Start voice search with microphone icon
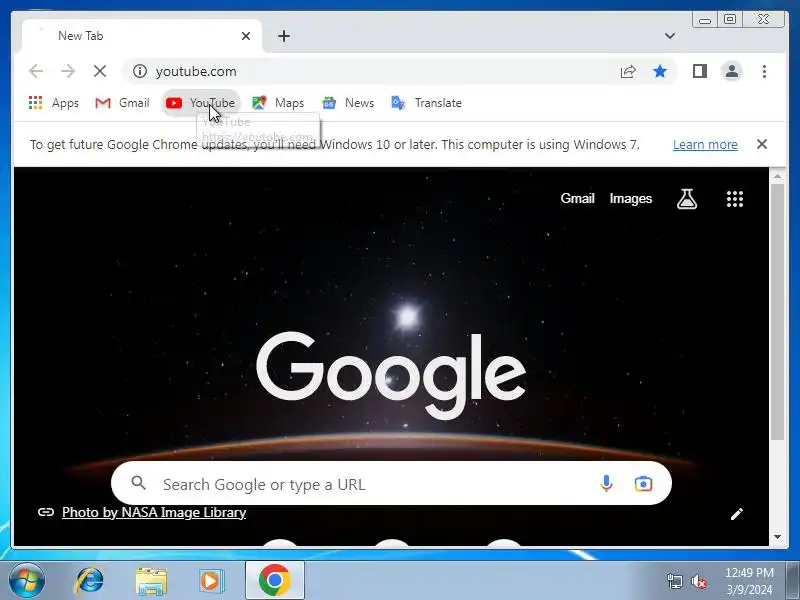 (x=606, y=483)
